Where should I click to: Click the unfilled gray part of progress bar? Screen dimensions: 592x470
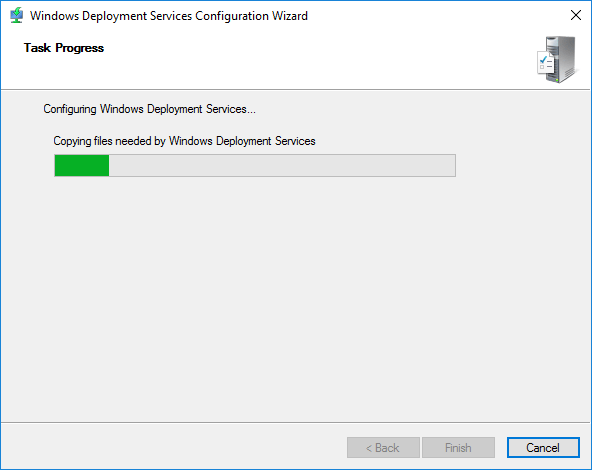point(282,165)
